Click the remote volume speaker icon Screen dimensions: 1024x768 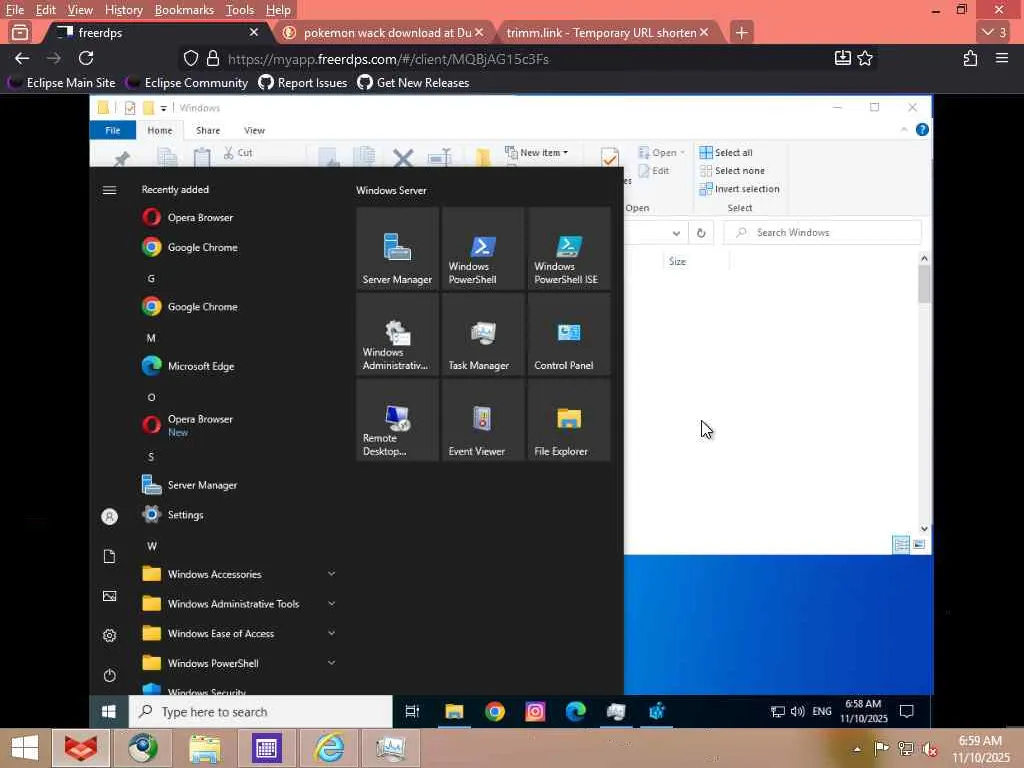(797, 712)
